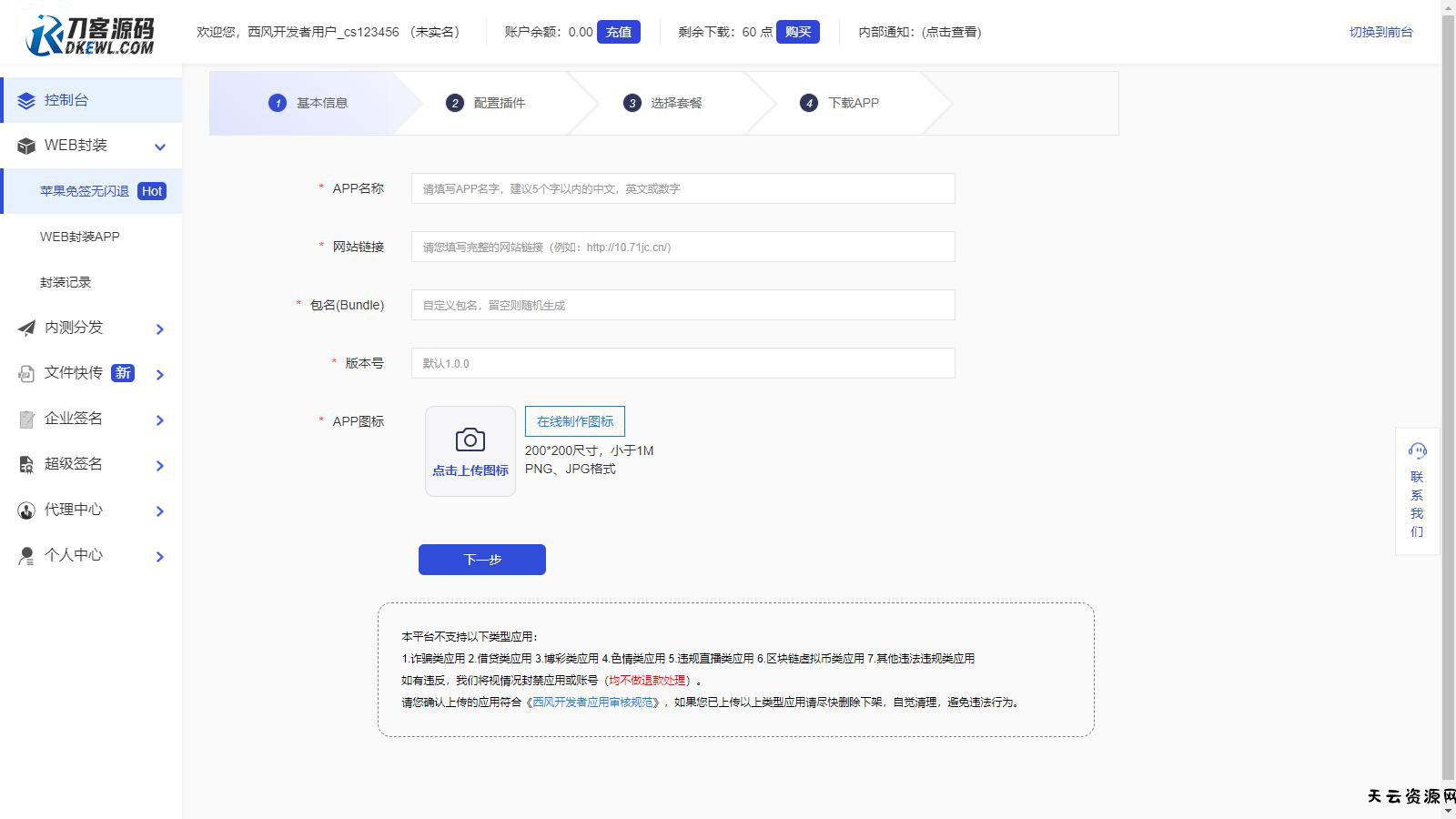The height and width of the screenshot is (819, 1456).
Task: Click the 文件快传 file icon
Action: [x=26, y=374]
